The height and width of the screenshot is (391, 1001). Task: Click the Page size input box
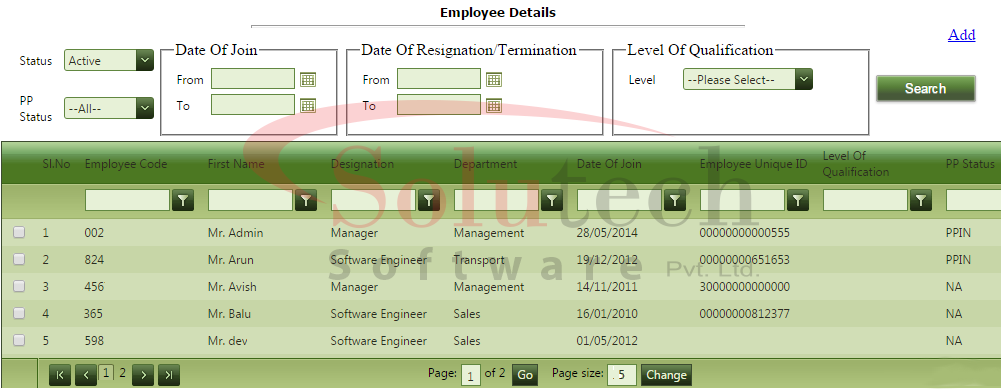point(622,375)
